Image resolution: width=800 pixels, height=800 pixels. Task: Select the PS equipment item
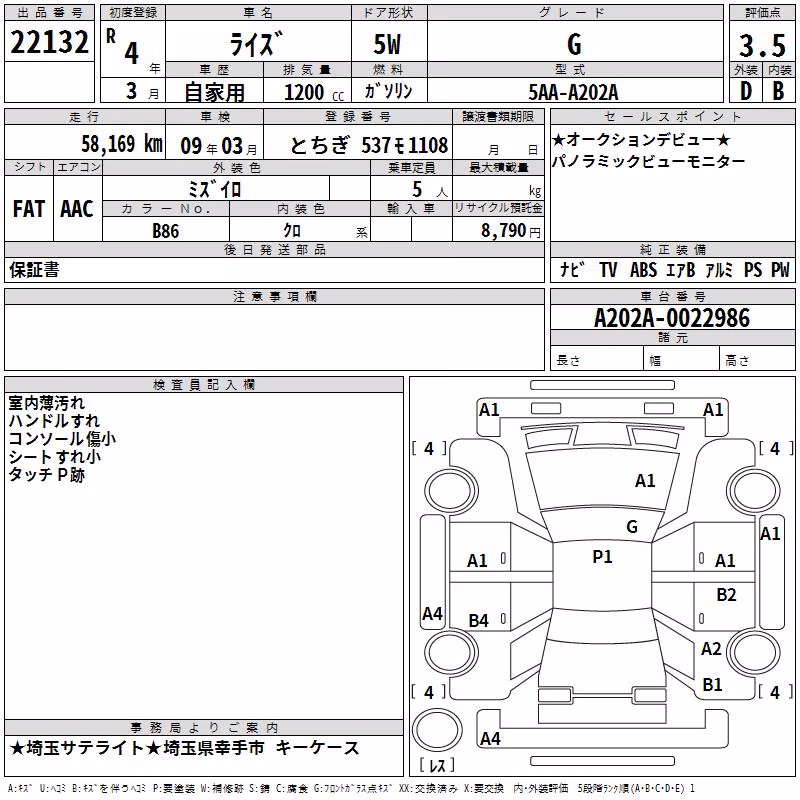[x=753, y=269]
